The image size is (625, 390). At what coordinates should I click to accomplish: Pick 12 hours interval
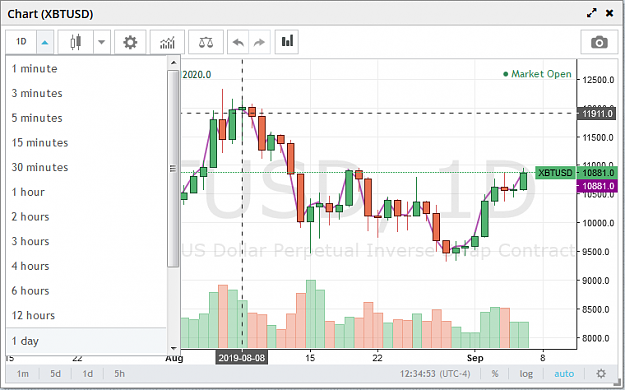click(x=86, y=316)
